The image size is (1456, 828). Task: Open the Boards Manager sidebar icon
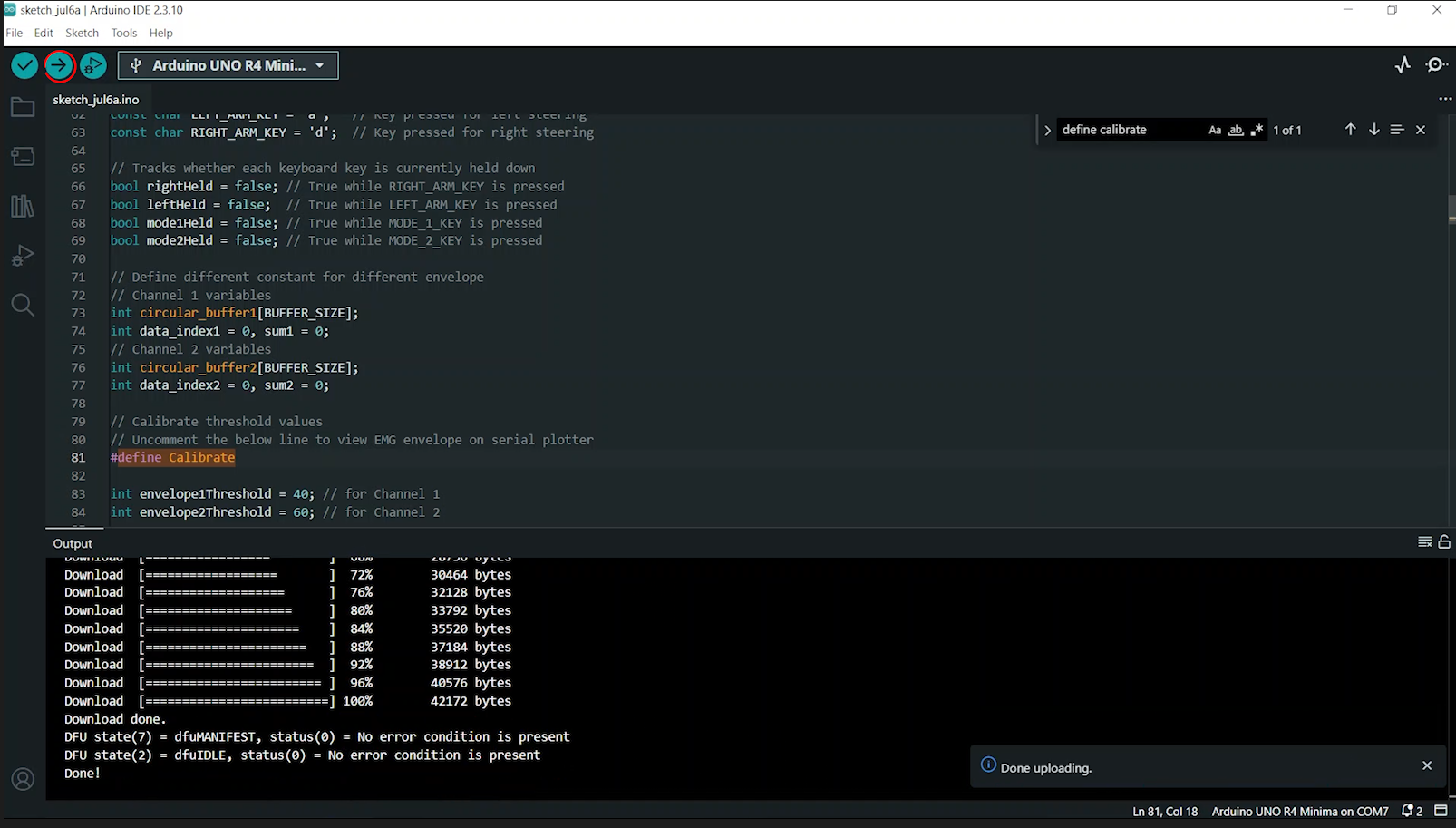23,156
